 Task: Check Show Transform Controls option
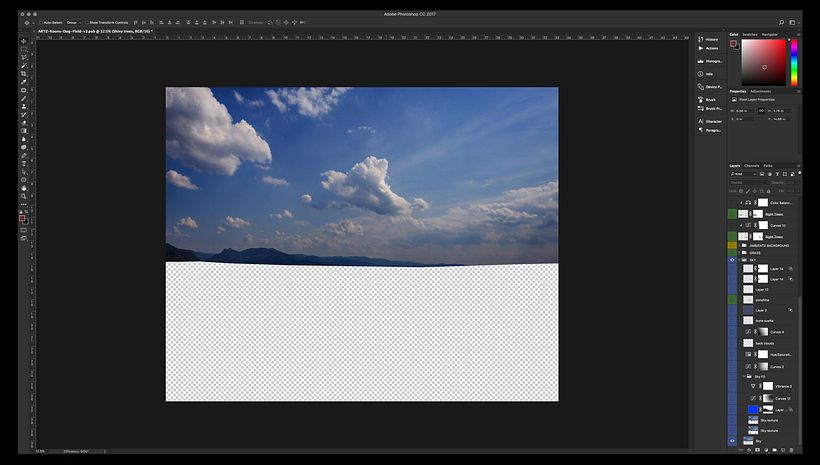86,21
